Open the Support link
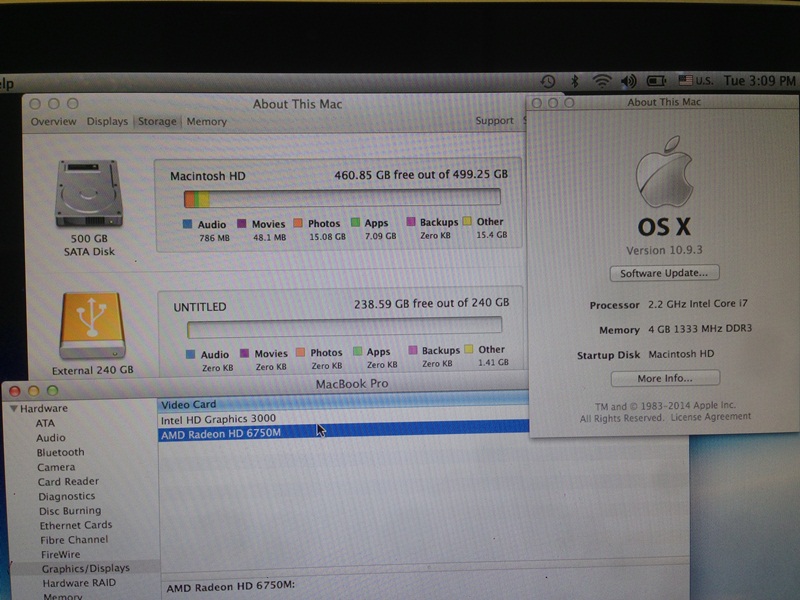Viewport: 800px width, 600px height. click(494, 120)
